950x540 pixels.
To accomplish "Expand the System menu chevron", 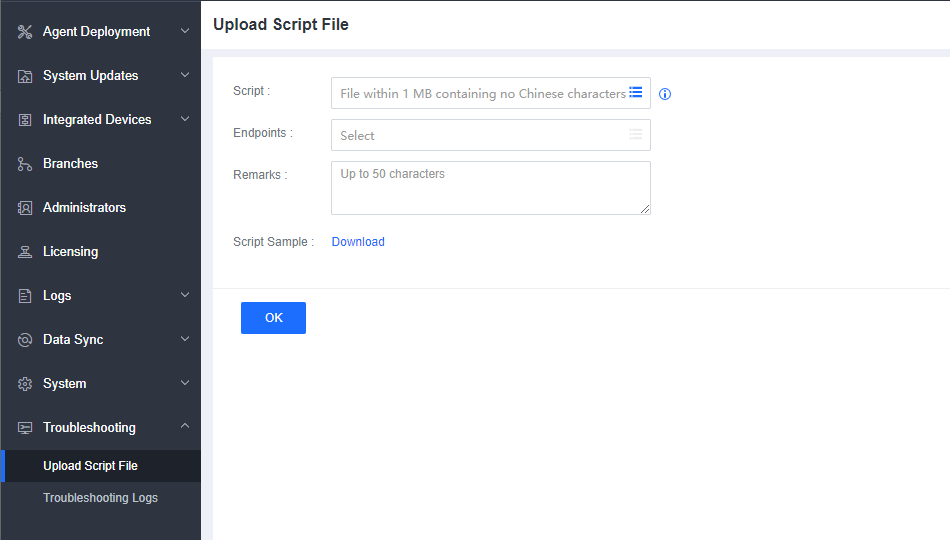I will [x=185, y=384].
